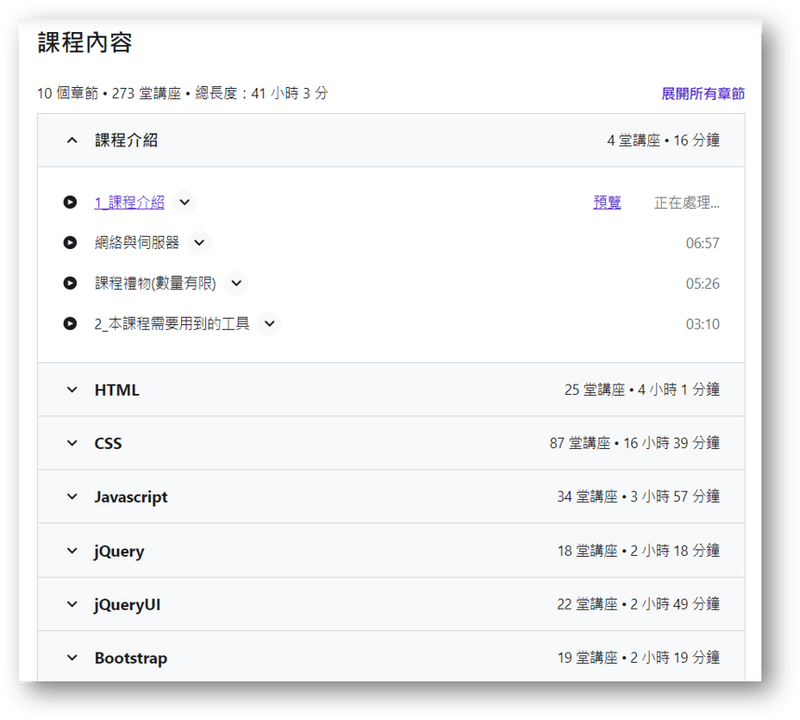Image resolution: width=800 pixels, height=720 pixels.
Task: Open the 1_課程介紹 lecture link
Action: pos(129,203)
